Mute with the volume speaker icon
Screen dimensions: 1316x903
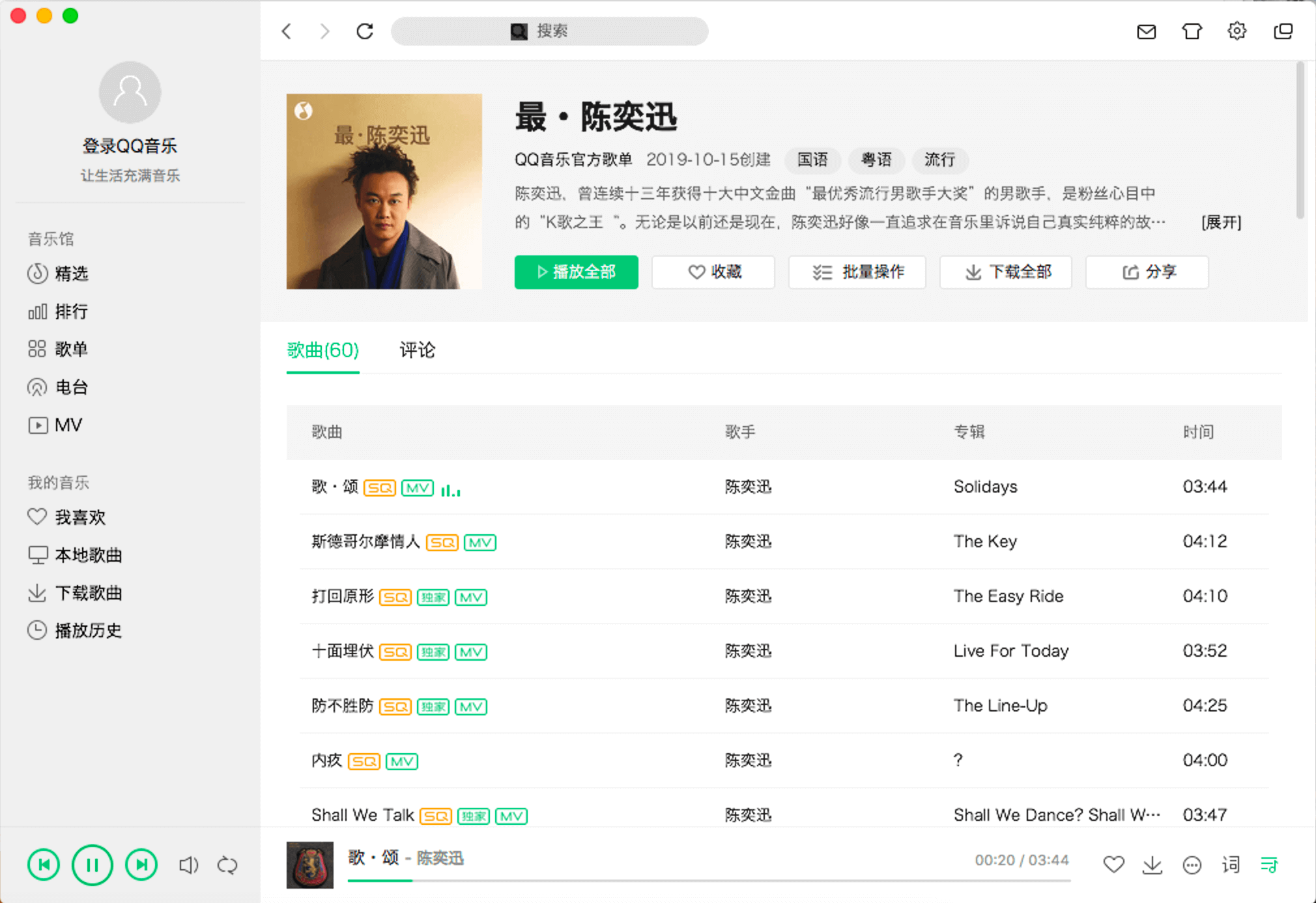point(188,865)
